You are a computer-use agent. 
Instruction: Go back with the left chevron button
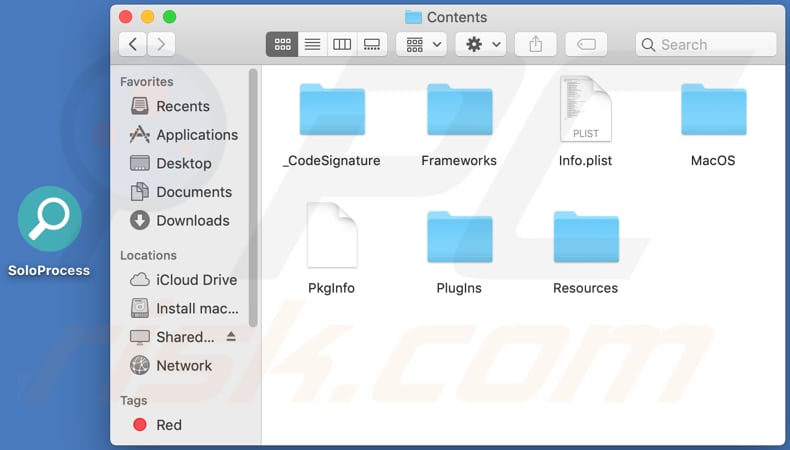(133, 44)
